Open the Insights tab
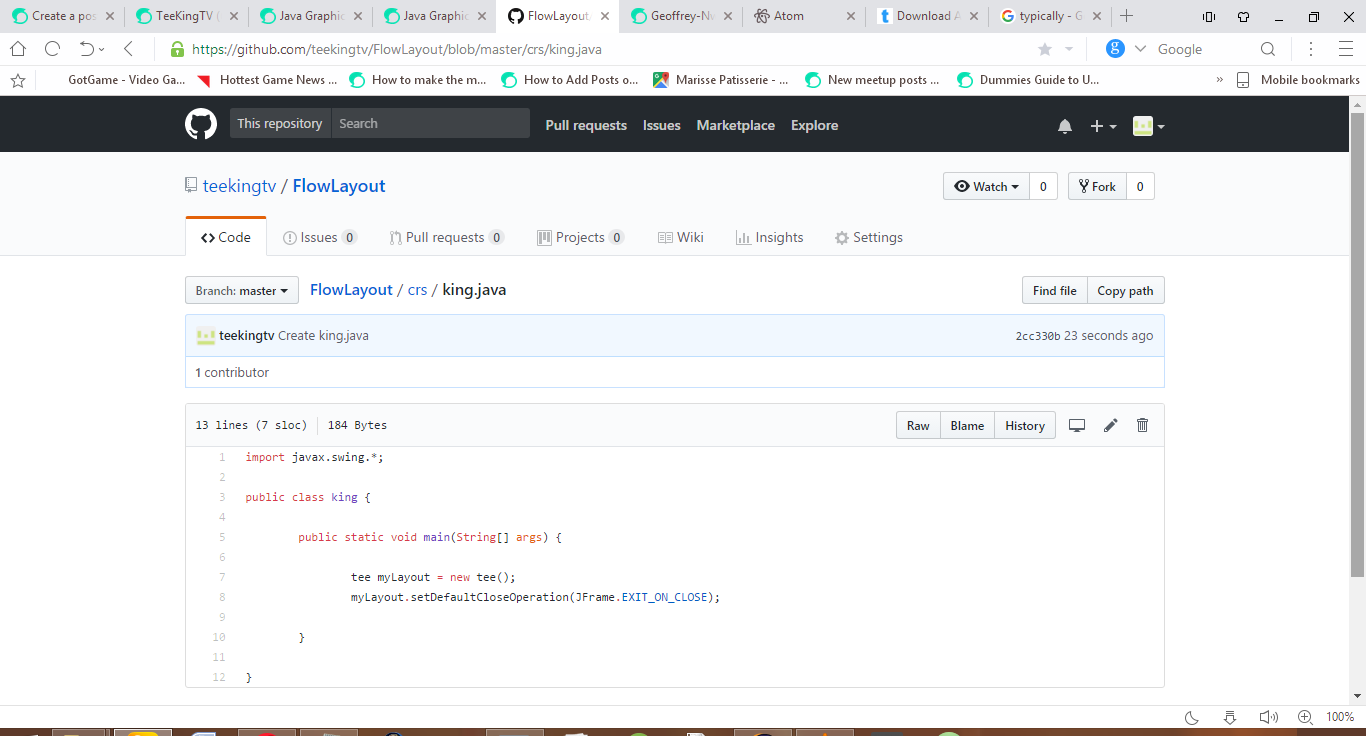The width and height of the screenshot is (1366, 736). point(770,237)
